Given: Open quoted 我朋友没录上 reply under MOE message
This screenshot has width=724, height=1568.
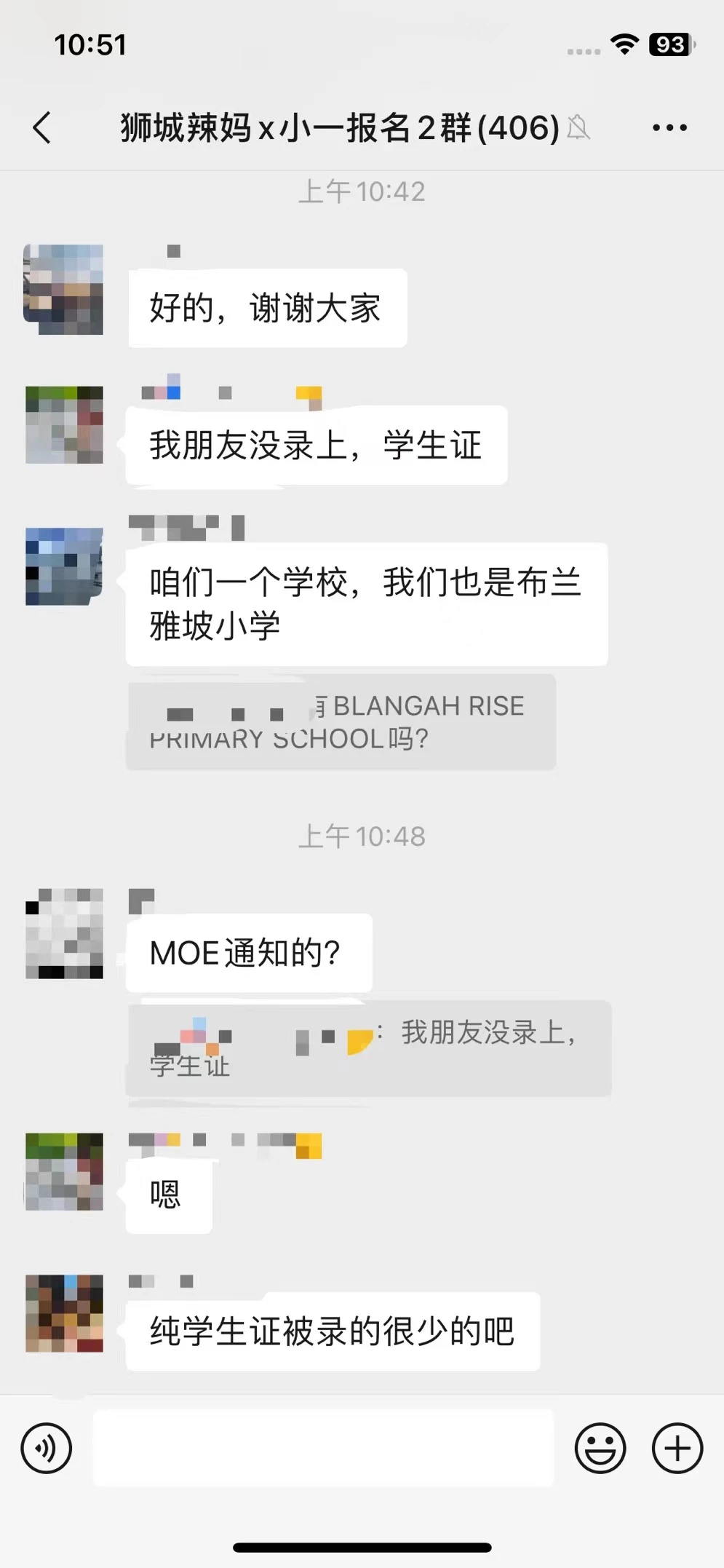Looking at the screenshot, I should tap(369, 1048).
